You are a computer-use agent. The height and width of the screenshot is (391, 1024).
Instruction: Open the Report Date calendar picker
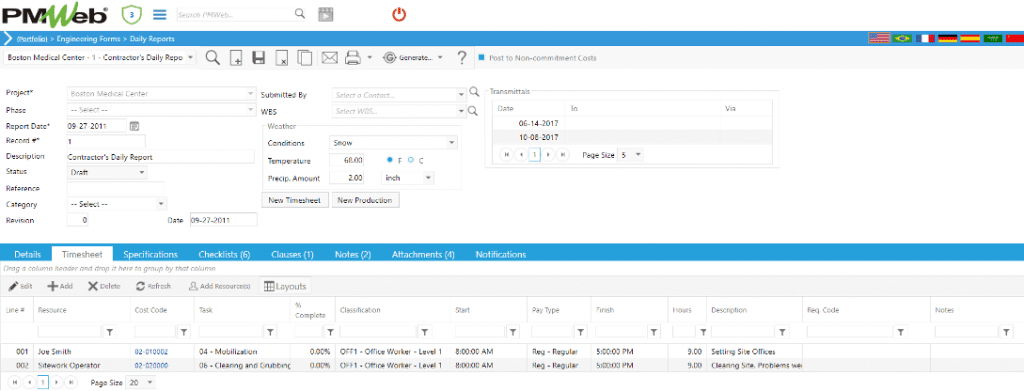135,125
